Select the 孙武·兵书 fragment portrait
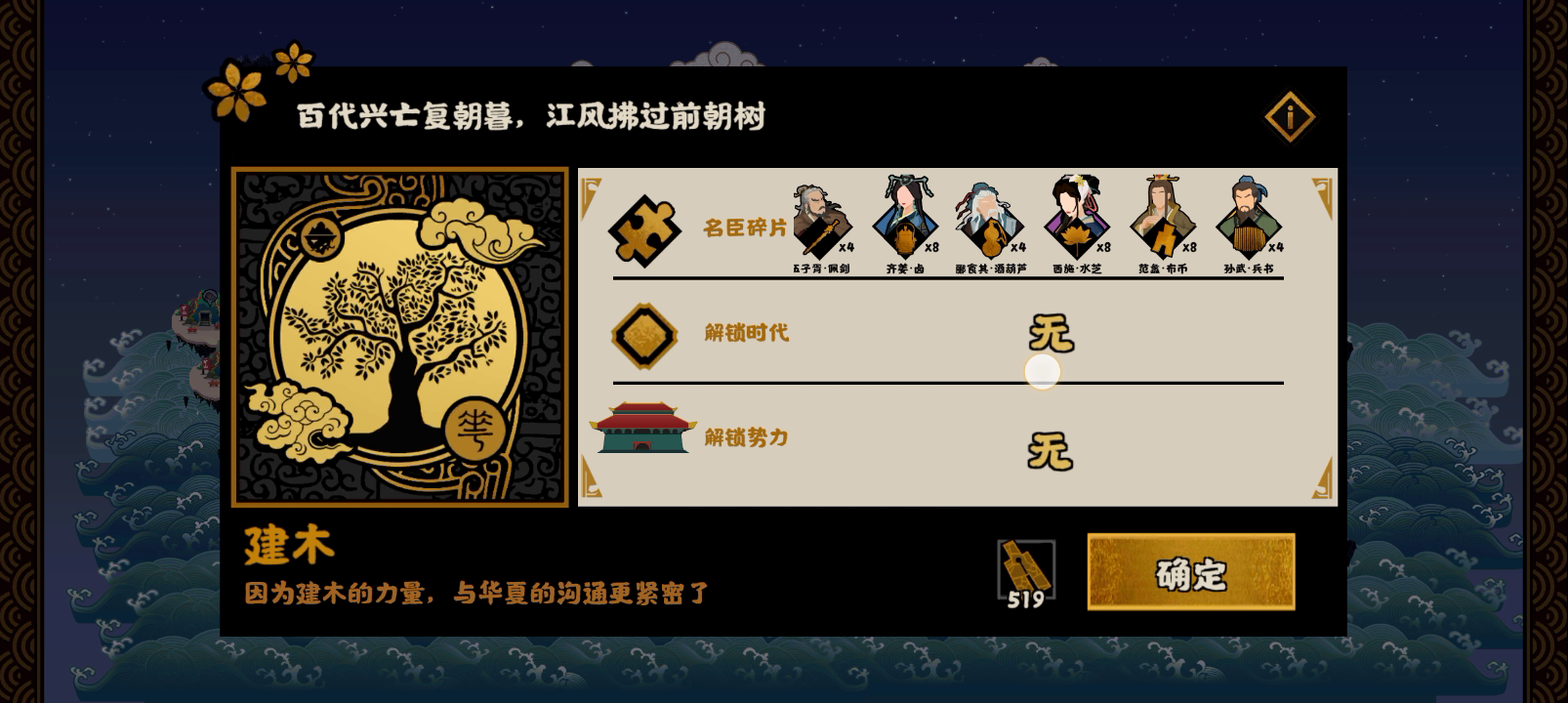Image resolution: width=1568 pixels, height=703 pixels. click(1249, 219)
